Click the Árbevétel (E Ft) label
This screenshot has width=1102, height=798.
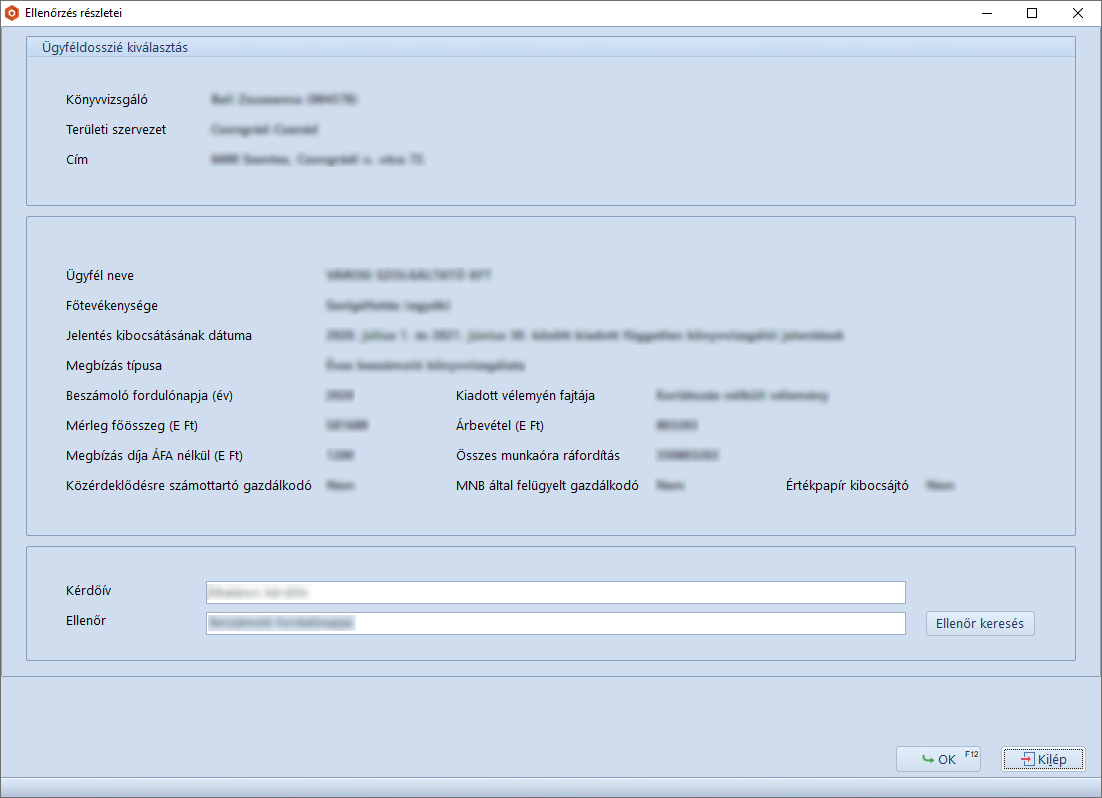pyautogui.click(x=499, y=426)
